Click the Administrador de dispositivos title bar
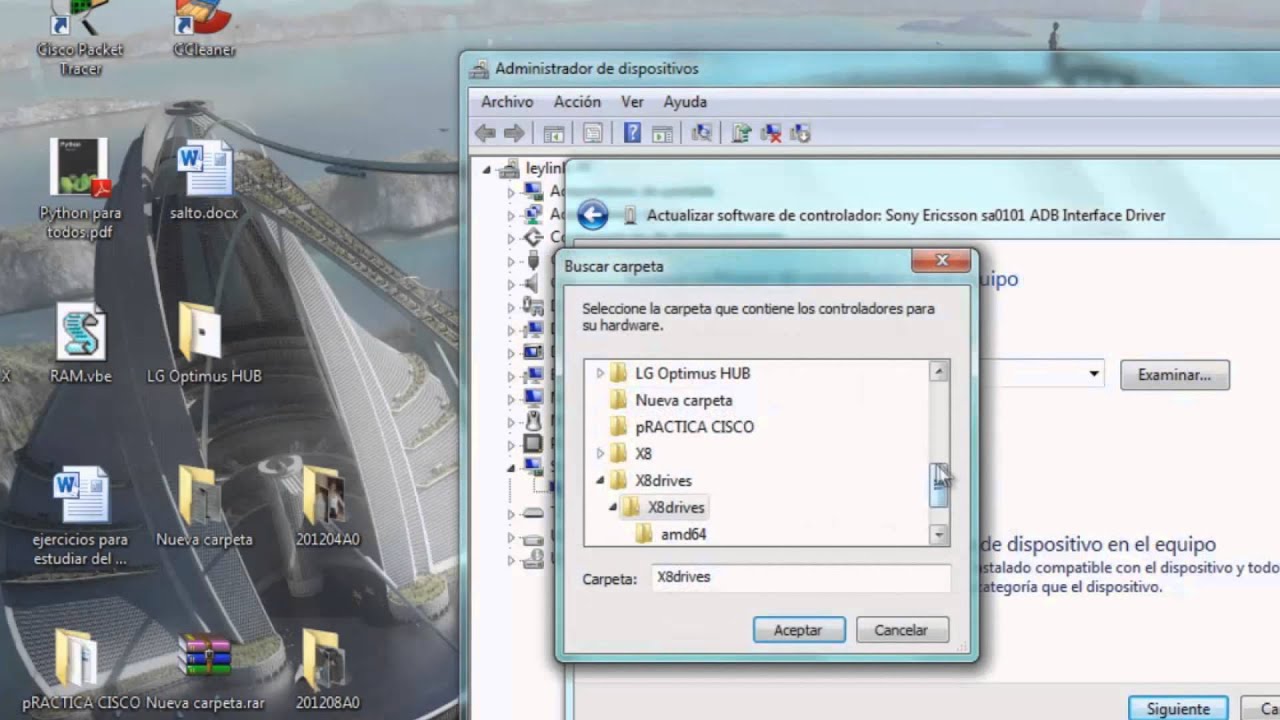The height and width of the screenshot is (720, 1280). tap(870, 69)
